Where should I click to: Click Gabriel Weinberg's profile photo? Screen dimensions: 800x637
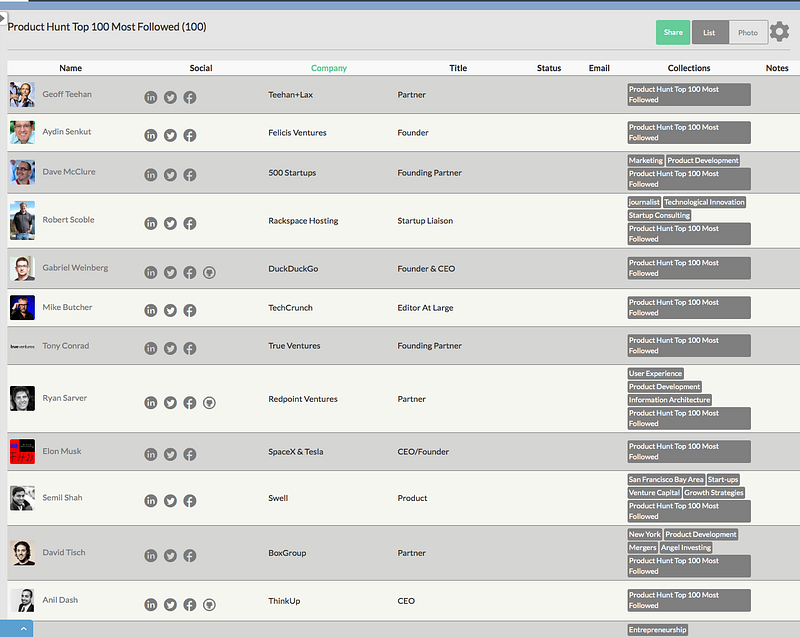click(22, 268)
